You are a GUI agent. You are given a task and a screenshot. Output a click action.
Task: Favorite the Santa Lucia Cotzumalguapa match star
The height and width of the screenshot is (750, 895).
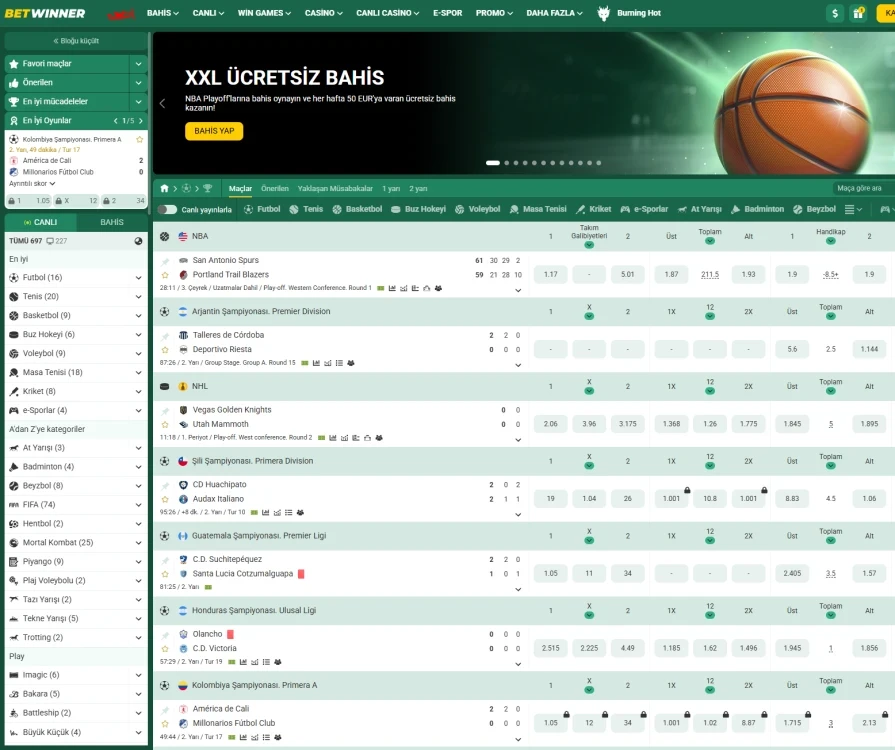coord(165,574)
